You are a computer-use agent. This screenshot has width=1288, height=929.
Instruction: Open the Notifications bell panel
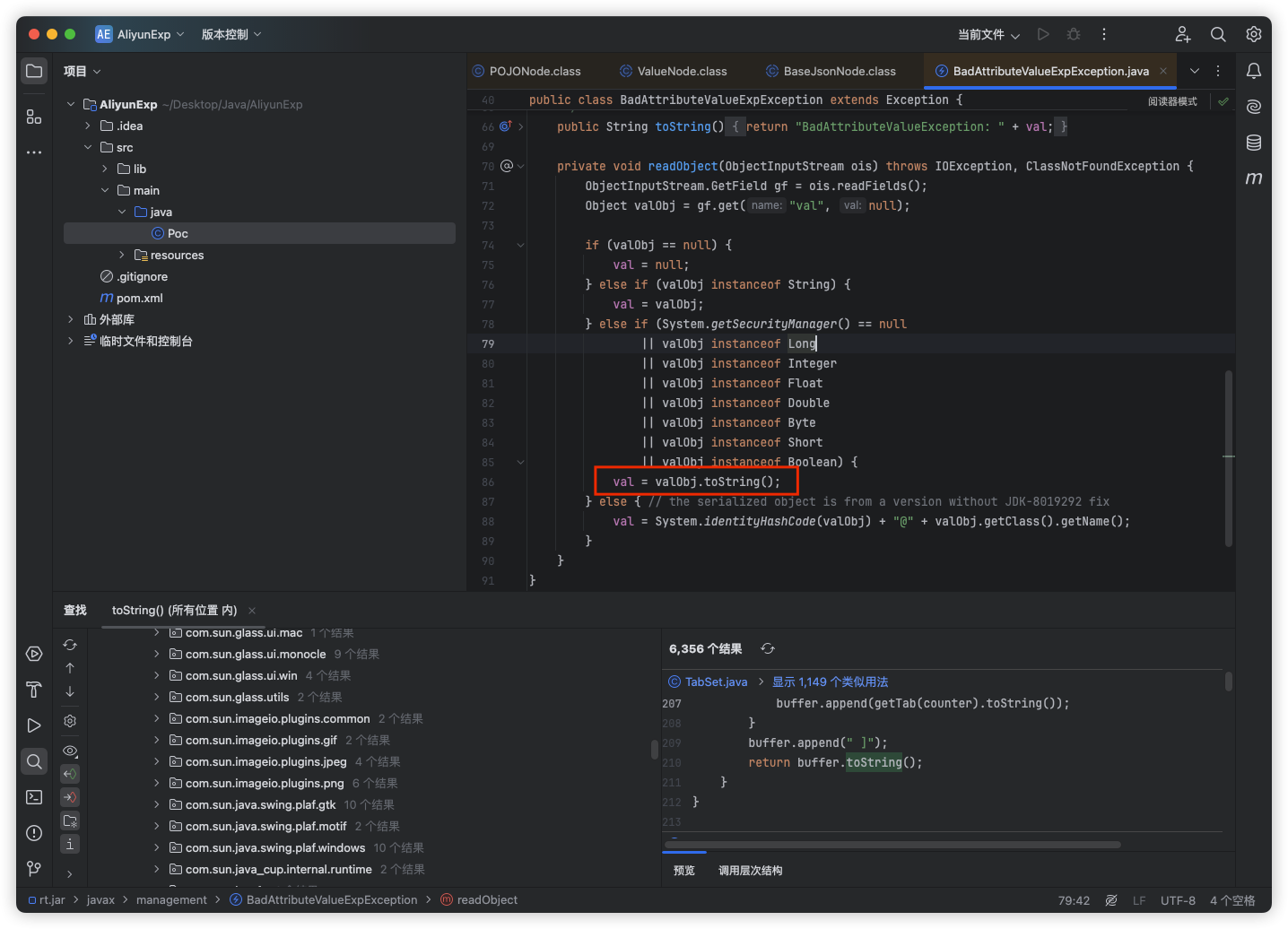pyautogui.click(x=1254, y=71)
